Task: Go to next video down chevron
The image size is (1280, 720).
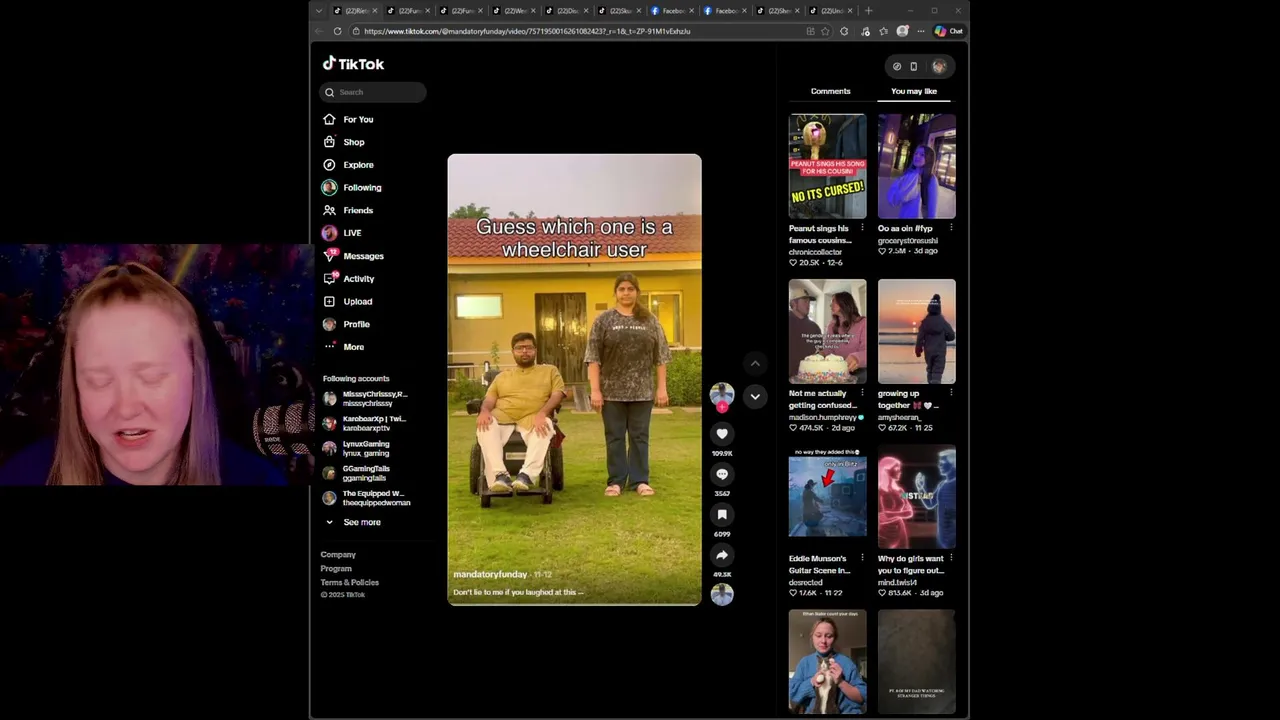Action: point(755,396)
